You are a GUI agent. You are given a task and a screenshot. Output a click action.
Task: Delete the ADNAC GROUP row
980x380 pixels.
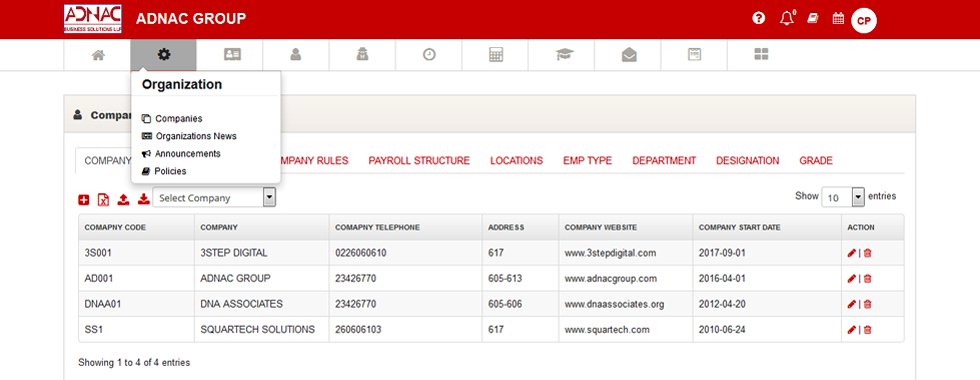pyautogui.click(x=868, y=279)
